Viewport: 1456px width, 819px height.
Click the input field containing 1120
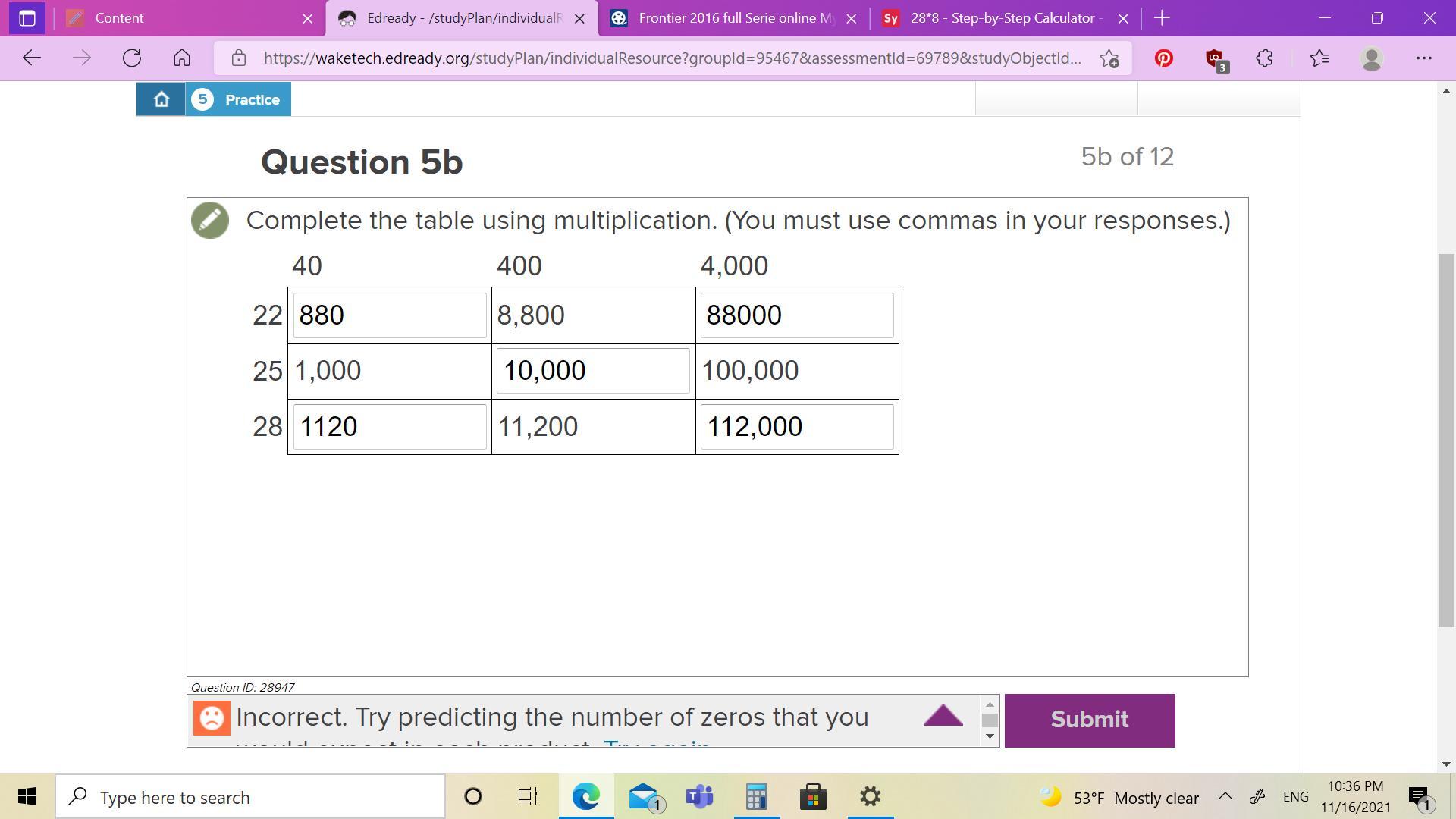389,427
